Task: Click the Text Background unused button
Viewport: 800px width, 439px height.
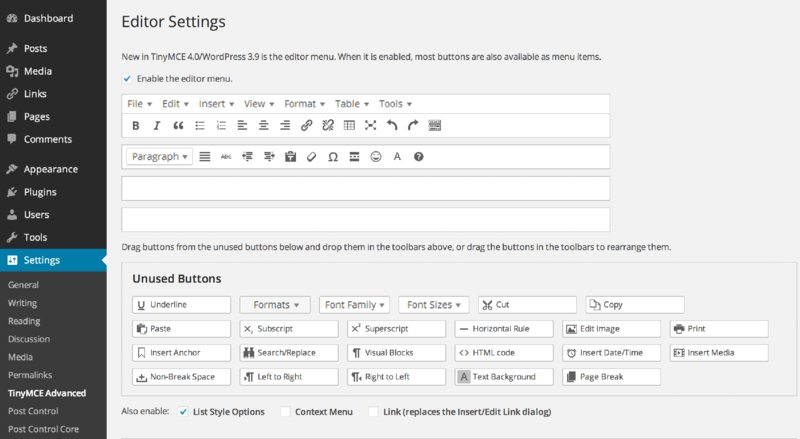Action: 503,377
